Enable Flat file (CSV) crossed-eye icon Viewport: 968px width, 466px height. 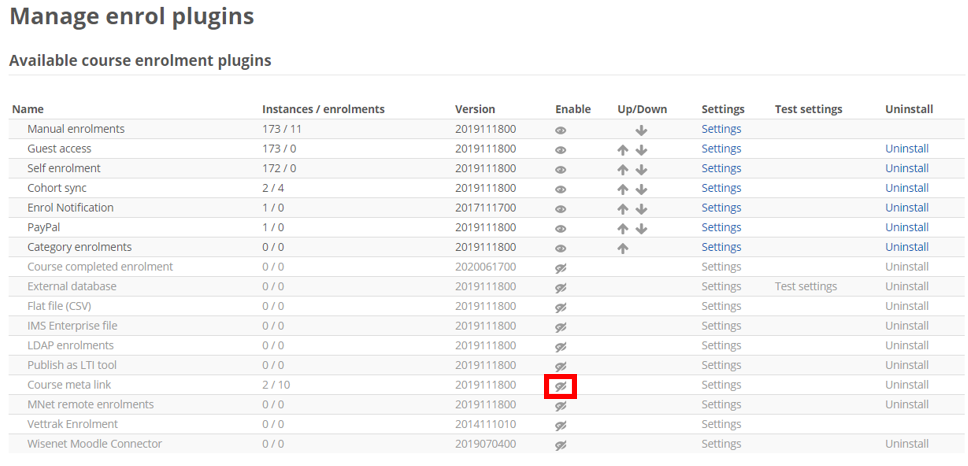pos(561,307)
